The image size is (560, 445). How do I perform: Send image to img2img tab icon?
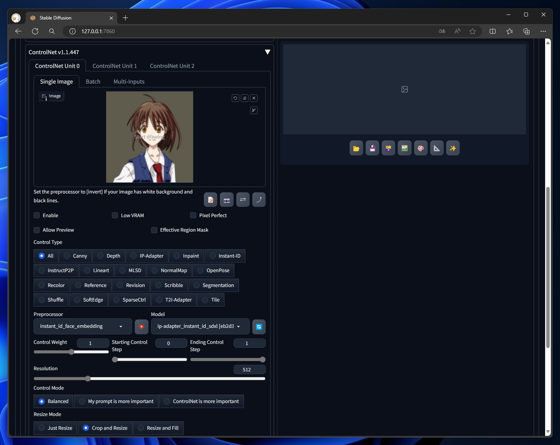[x=404, y=148]
